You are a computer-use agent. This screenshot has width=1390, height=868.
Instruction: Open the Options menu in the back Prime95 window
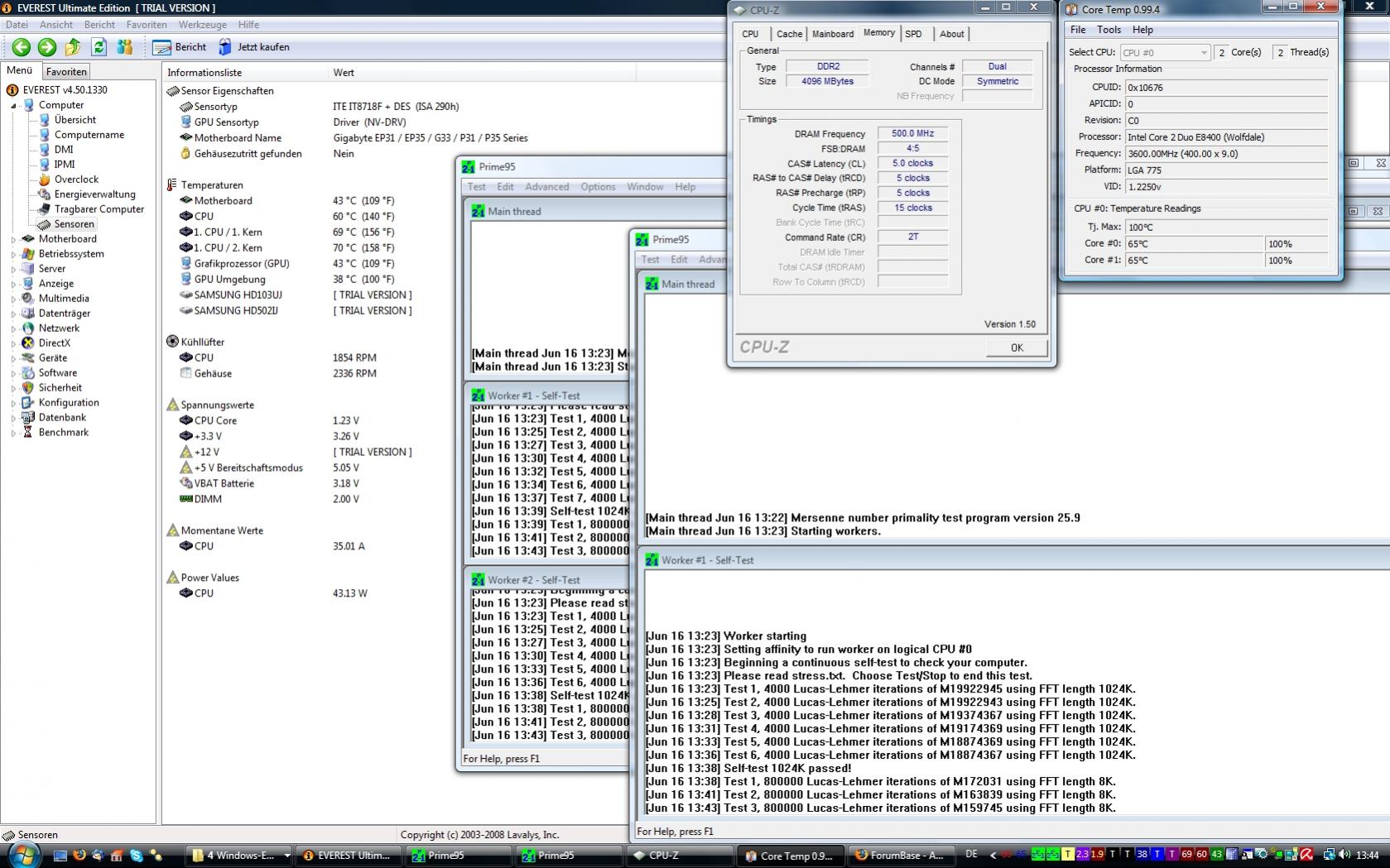pos(598,187)
